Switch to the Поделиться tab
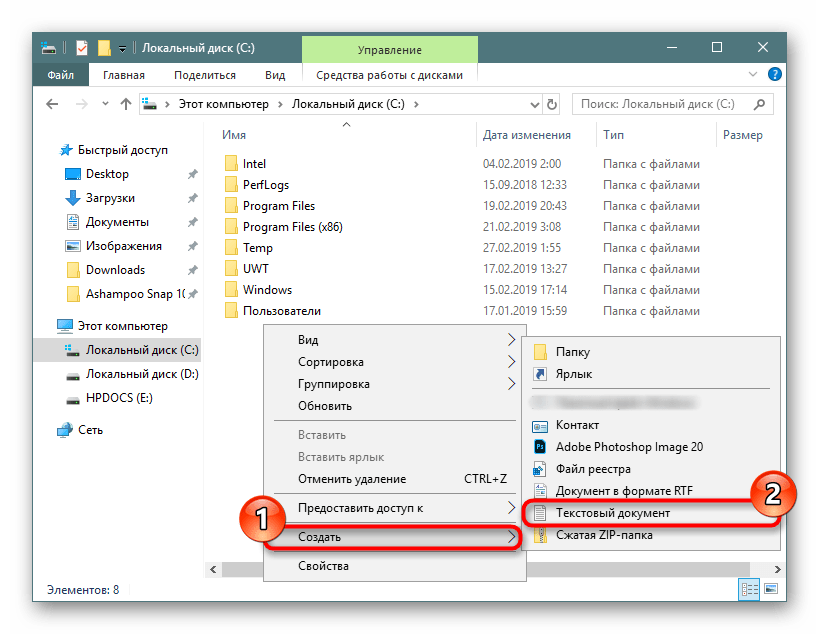This screenshot has width=819, height=634. point(204,75)
